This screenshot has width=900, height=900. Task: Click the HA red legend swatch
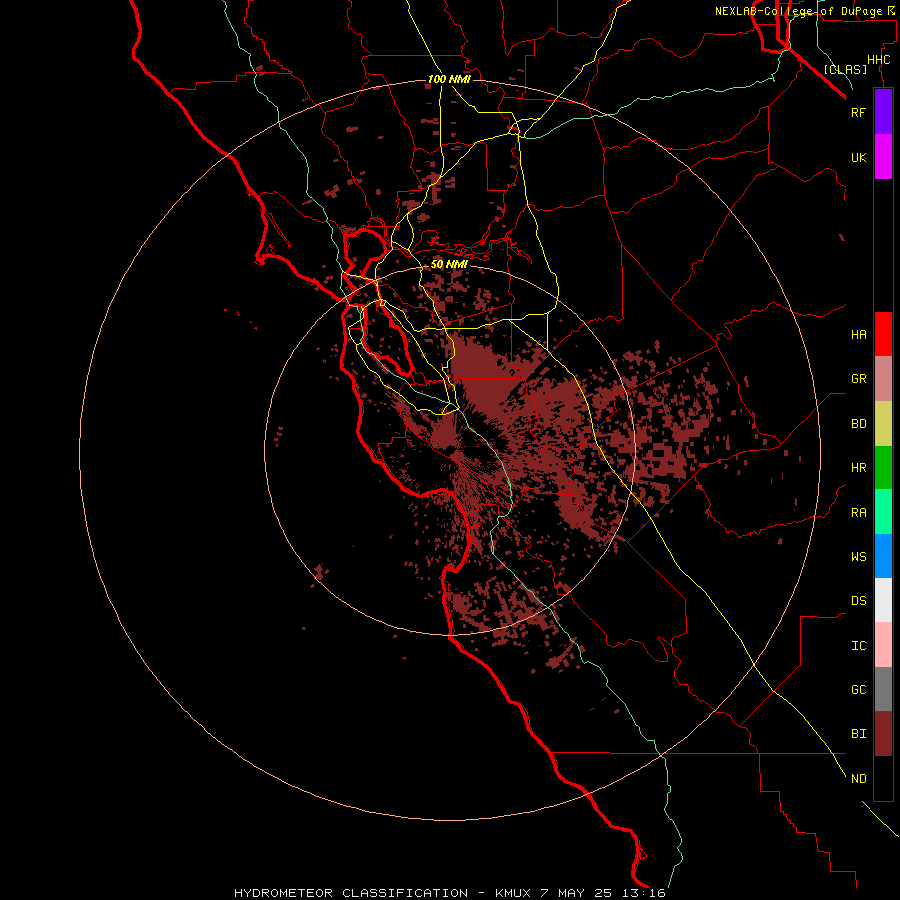pos(883,334)
